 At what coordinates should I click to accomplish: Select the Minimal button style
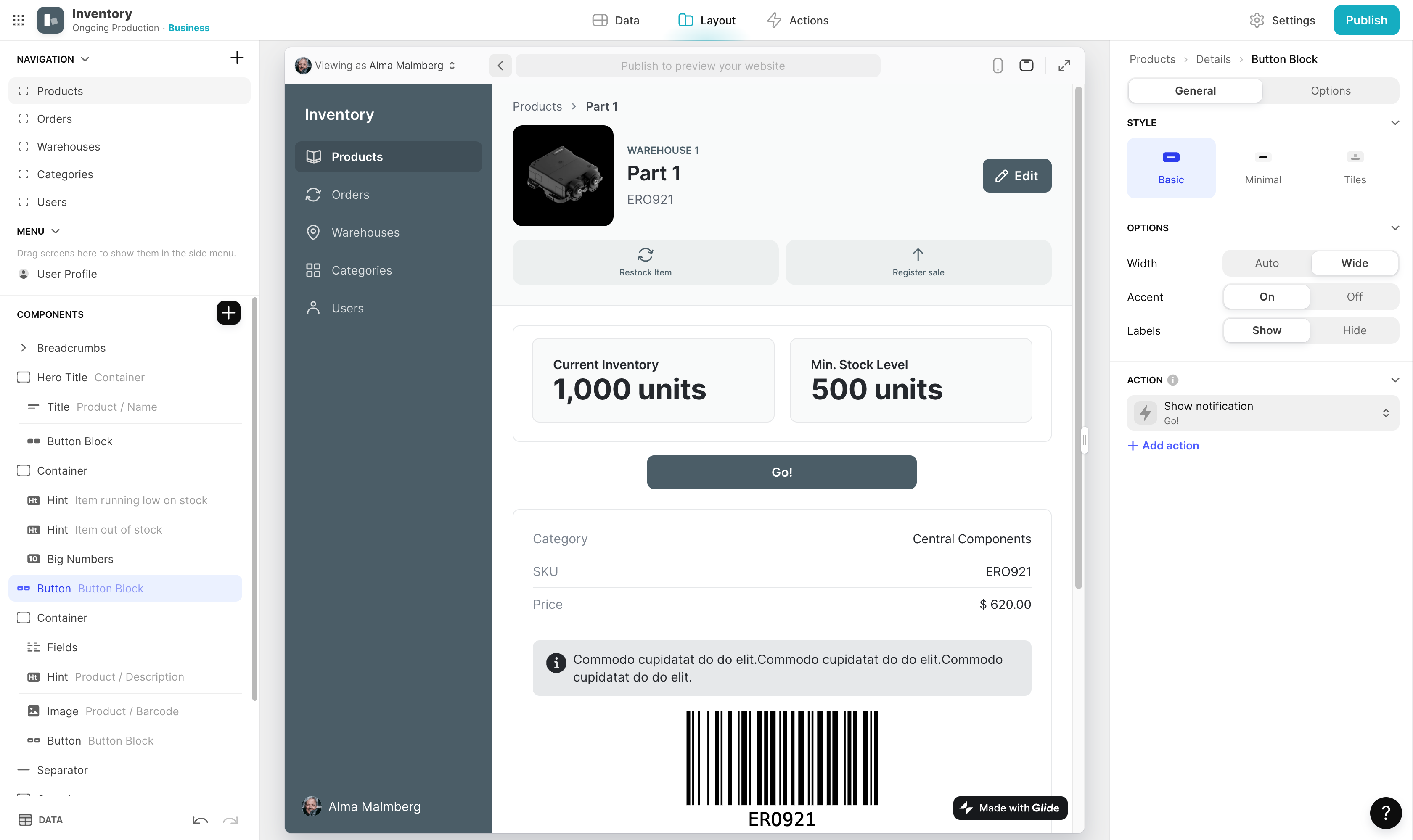point(1262,168)
